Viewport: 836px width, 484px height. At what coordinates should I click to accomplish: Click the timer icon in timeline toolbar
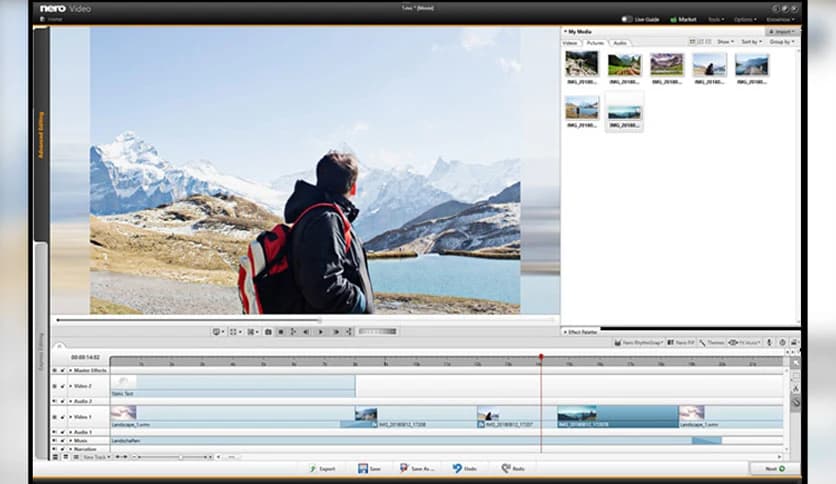pos(782,342)
